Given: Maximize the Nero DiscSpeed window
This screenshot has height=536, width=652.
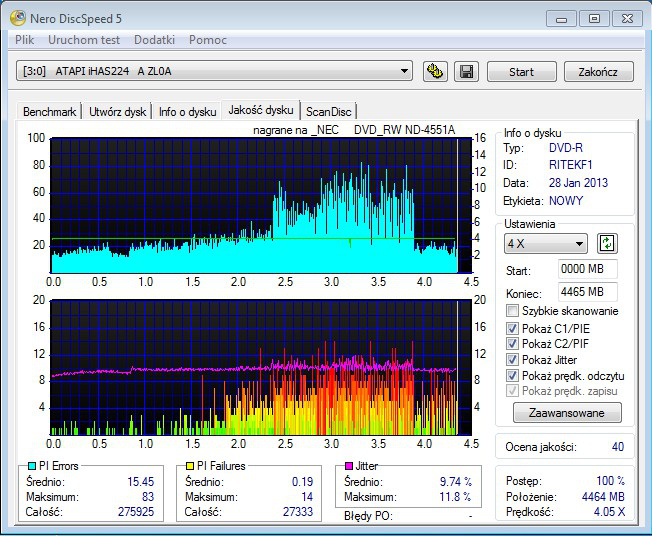Looking at the screenshot, I should pos(595,19).
